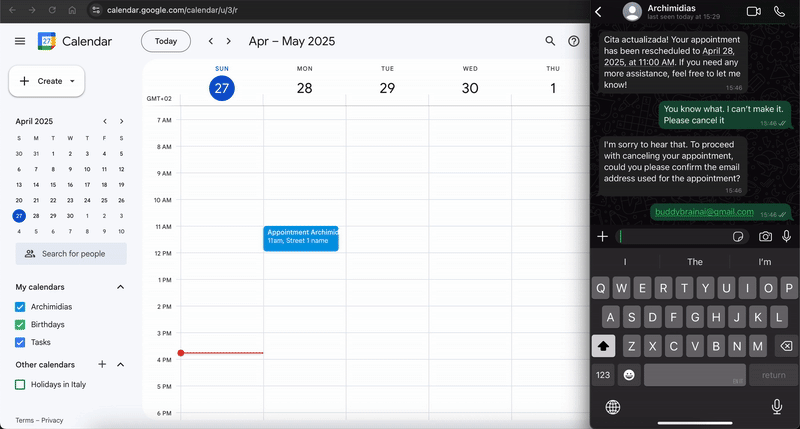
Task: Collapse the Other calendars section
Action: (x=120, y=364)
